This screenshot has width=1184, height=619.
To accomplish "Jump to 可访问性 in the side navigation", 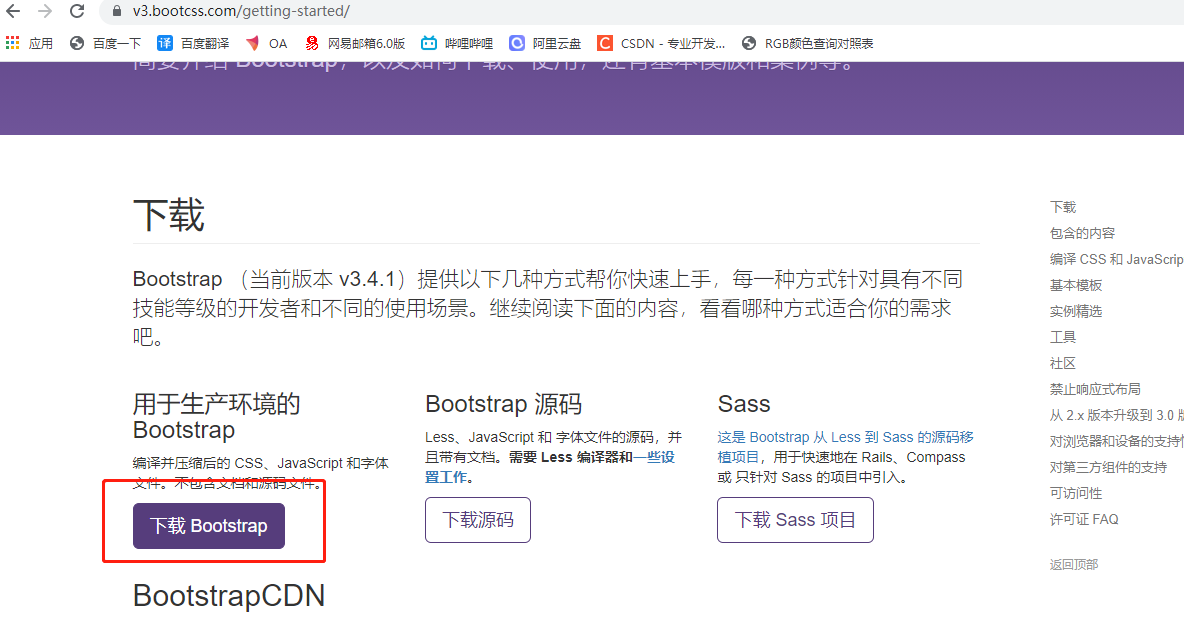I will tap(1076, 494).
